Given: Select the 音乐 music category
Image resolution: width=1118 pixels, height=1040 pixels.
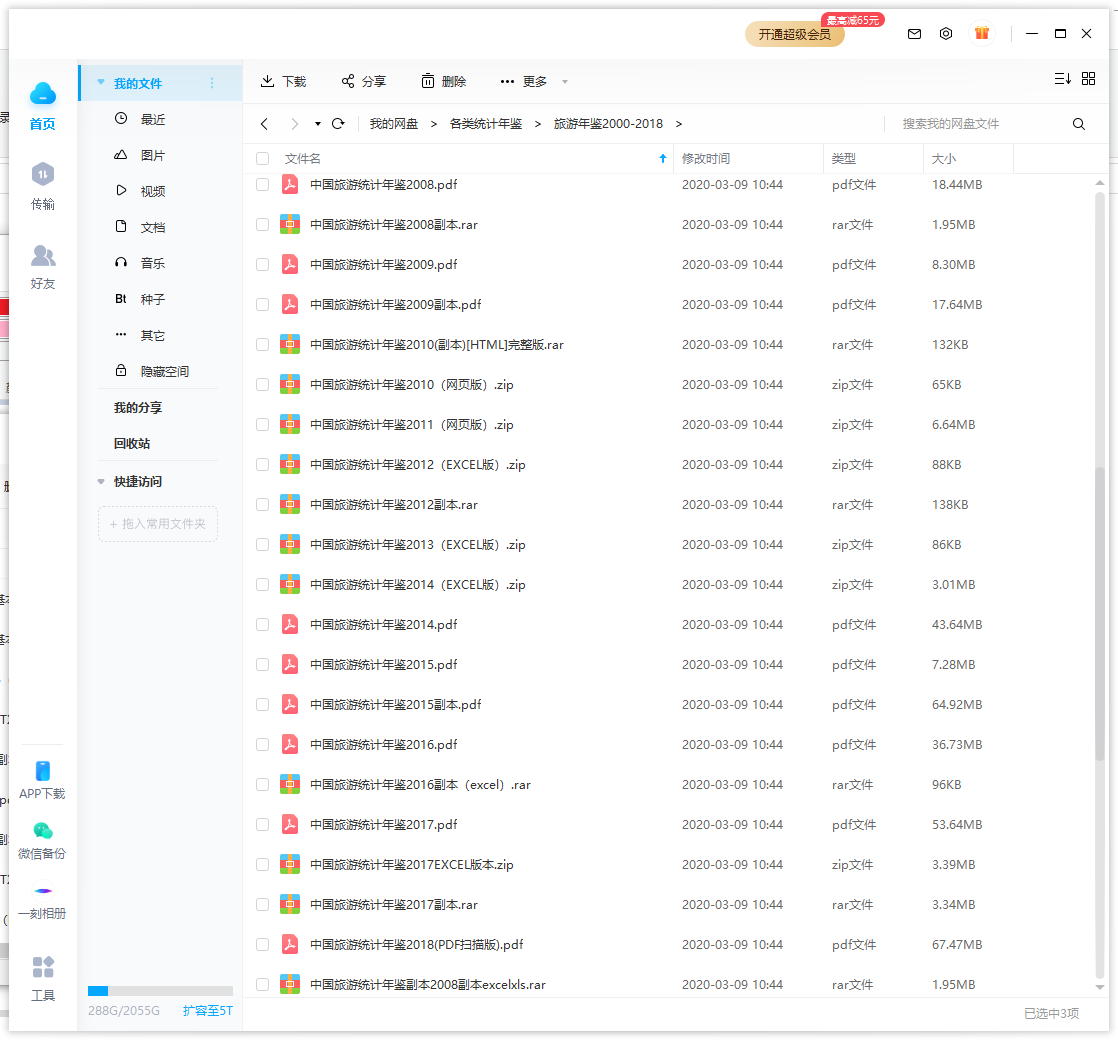Looking at the screenshot, I should point(140,263).
